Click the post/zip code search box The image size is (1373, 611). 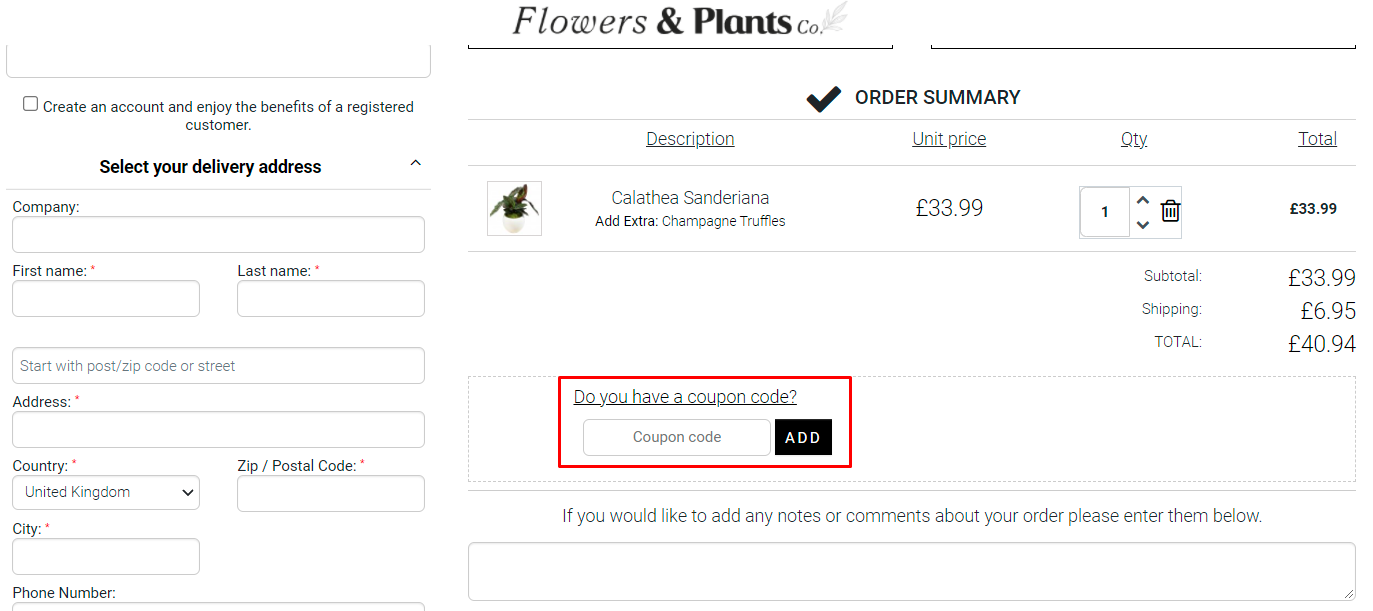218,365
